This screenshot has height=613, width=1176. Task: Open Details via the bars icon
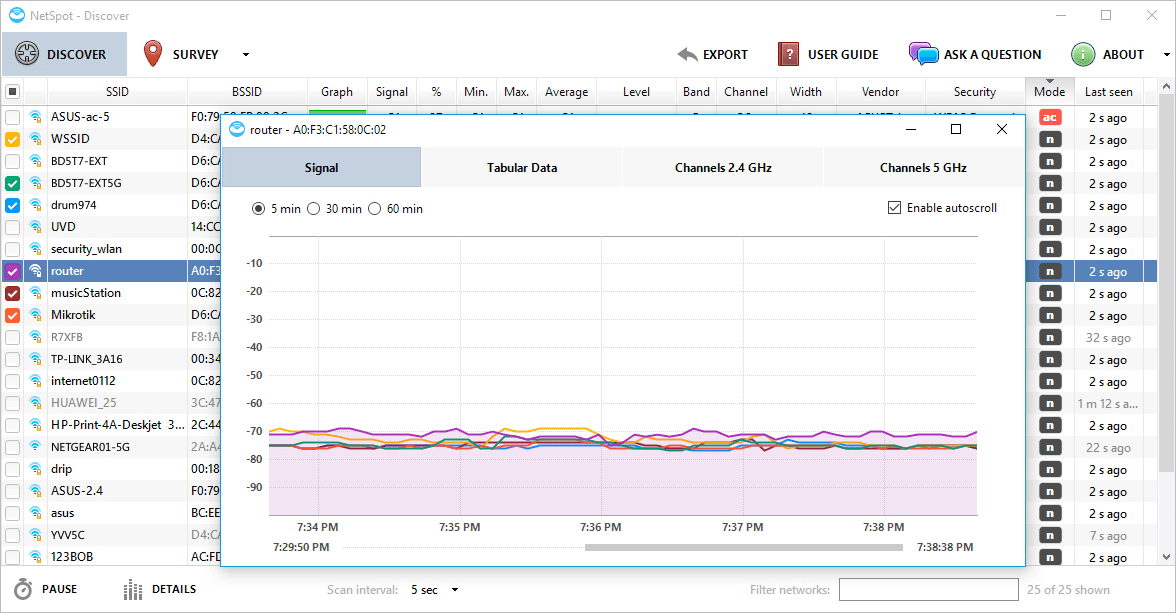coord(132,590)
